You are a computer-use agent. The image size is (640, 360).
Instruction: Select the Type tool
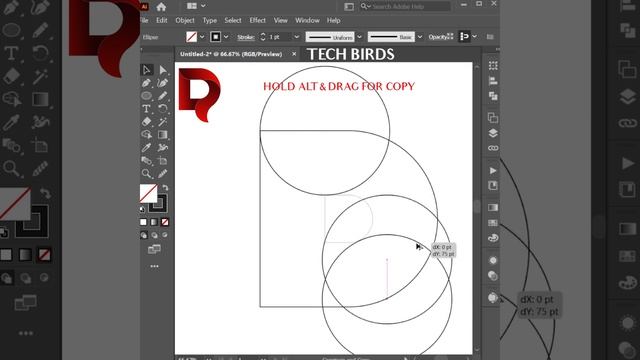tap(147, 109)
